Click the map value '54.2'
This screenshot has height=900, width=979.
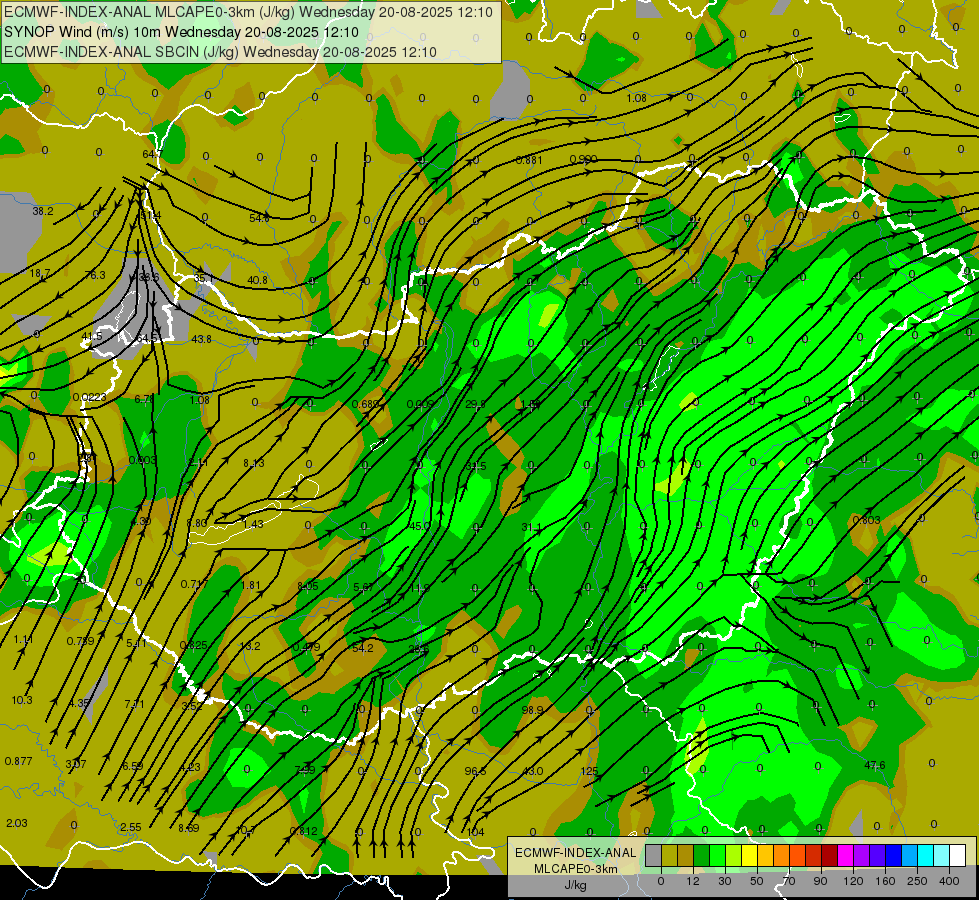coord(363,648)
